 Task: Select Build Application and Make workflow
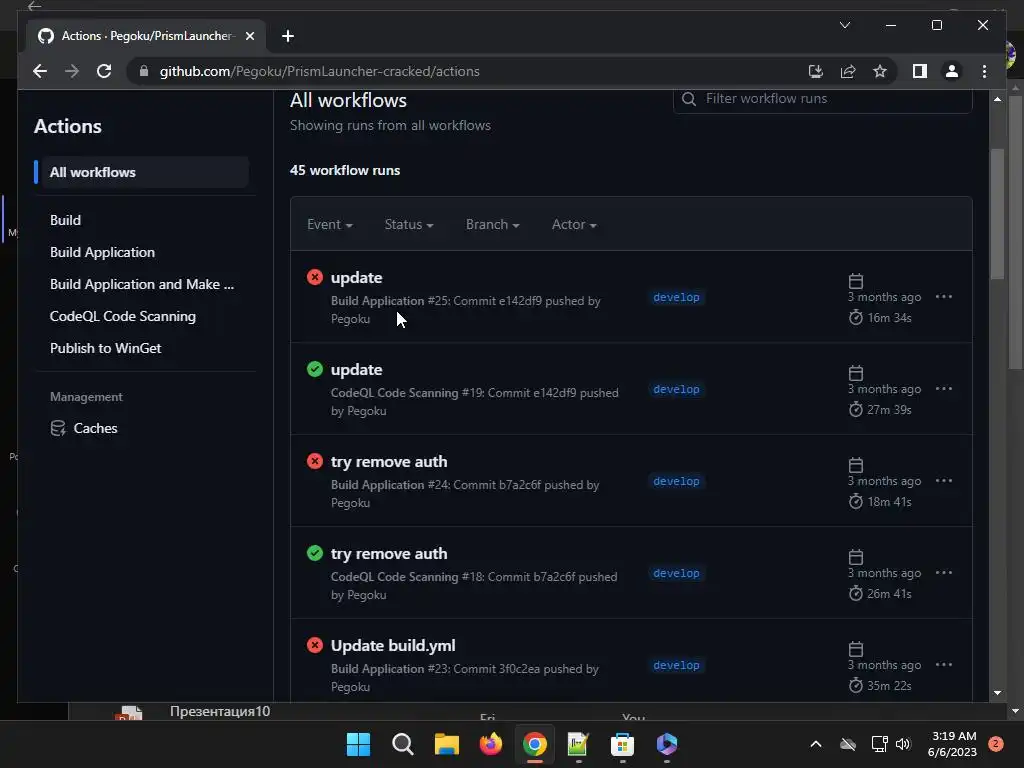142,284
